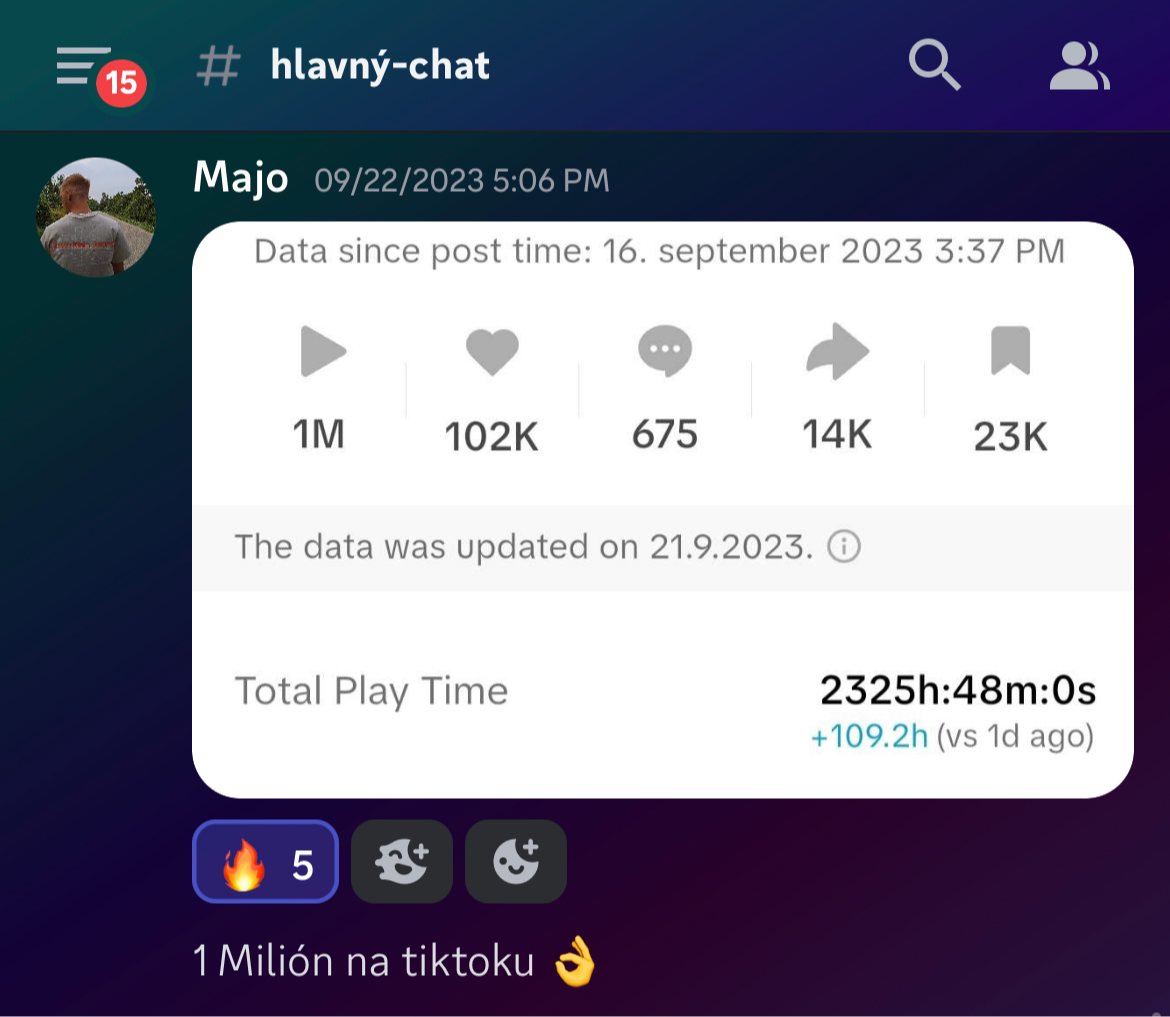The image size is (1170, 1017).
Task: Add a super reaction with burst icon
Action: [401, 862]
